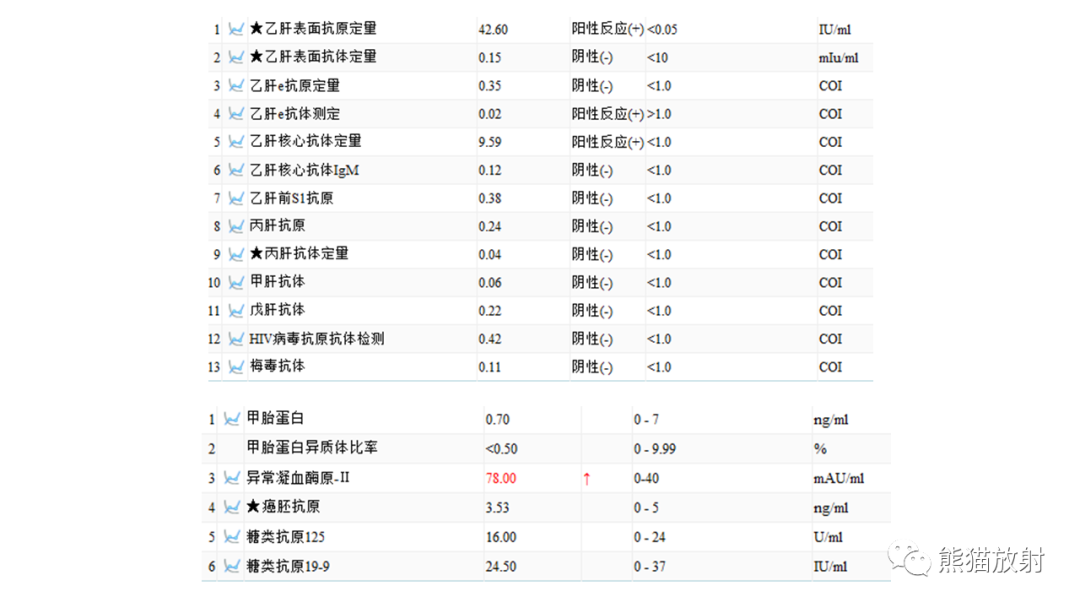Select the ★乙肝表面抗体定量 test name
The image size is (1080, 608).
tap(313, 57)
